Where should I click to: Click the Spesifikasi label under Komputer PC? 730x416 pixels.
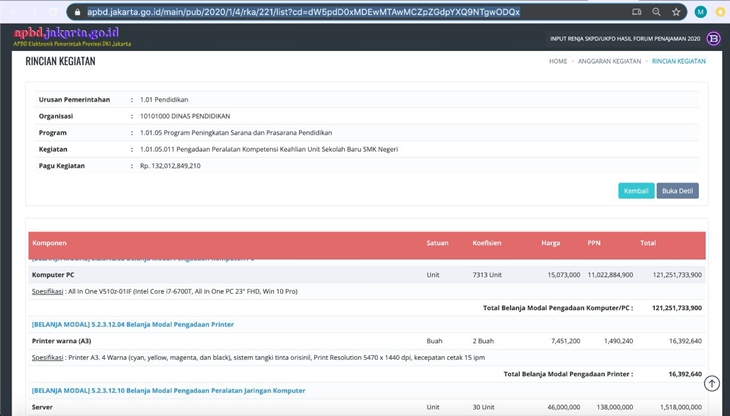point(47,291)
